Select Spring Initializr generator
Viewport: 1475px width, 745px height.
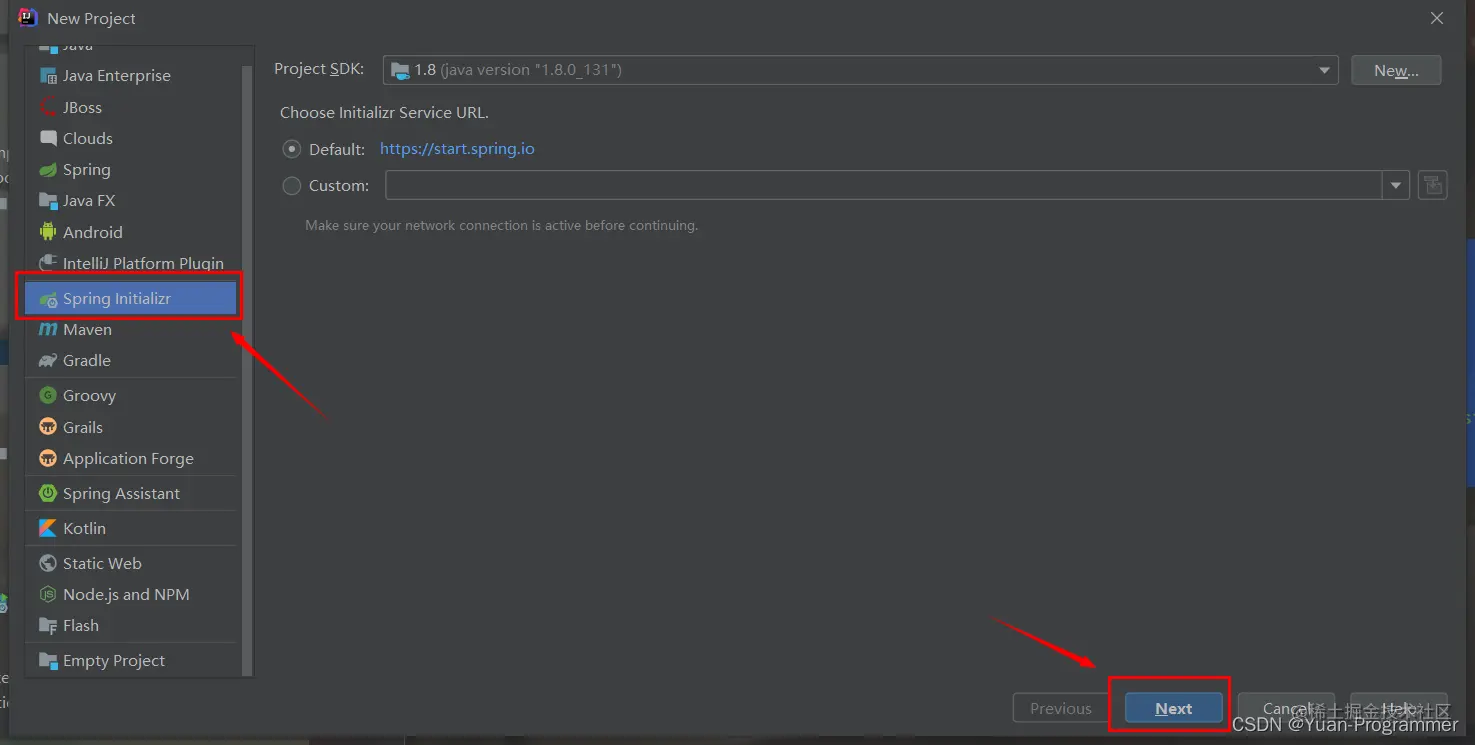[x=131, y=299]
